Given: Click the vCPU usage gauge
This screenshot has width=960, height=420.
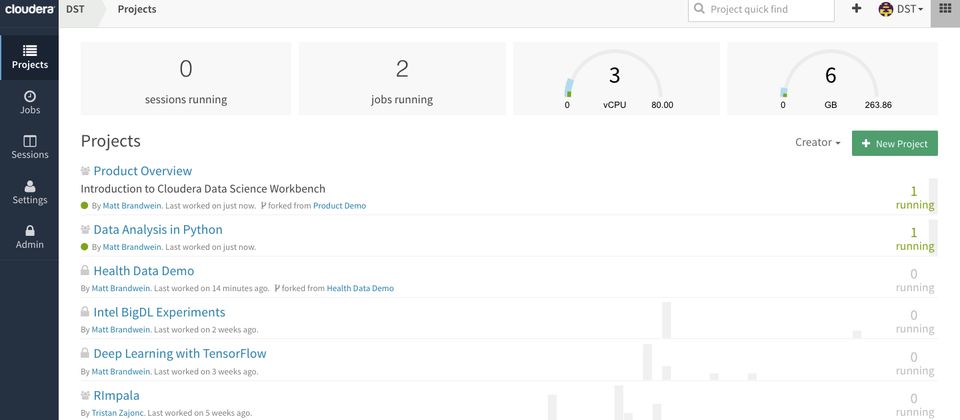Looking at the screenshot, I should tap(614, 78).
